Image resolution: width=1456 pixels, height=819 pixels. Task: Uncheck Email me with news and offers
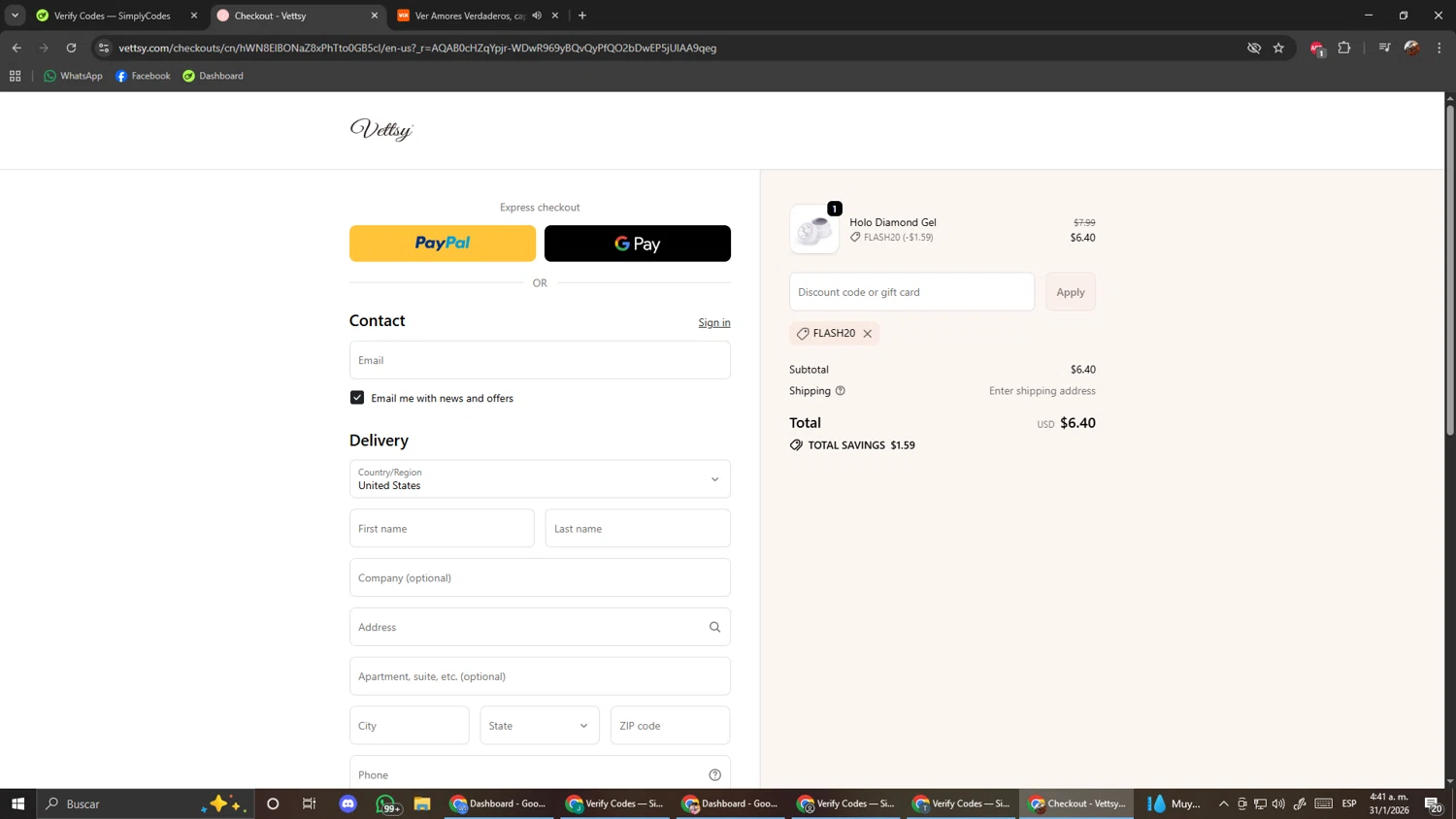click(357, 398)
